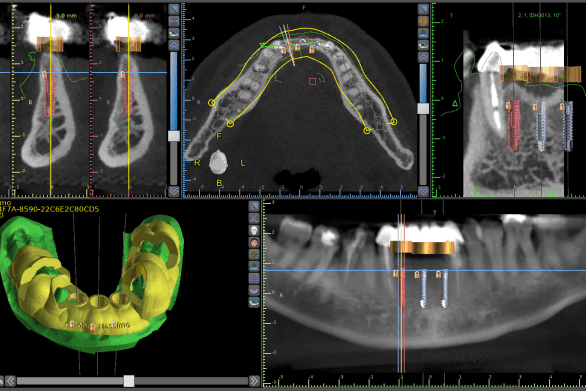586x391 pixels.
Task: Select the skull view icon in 3D toolbar
Action: (x=254, y=230)
